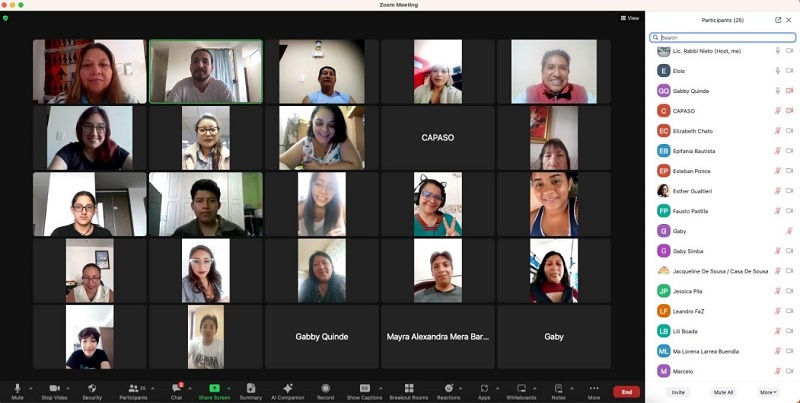Stop your video camera
The height and width of the screenshot is (403, 800).
pyautogui.click(x=54, y=390)
